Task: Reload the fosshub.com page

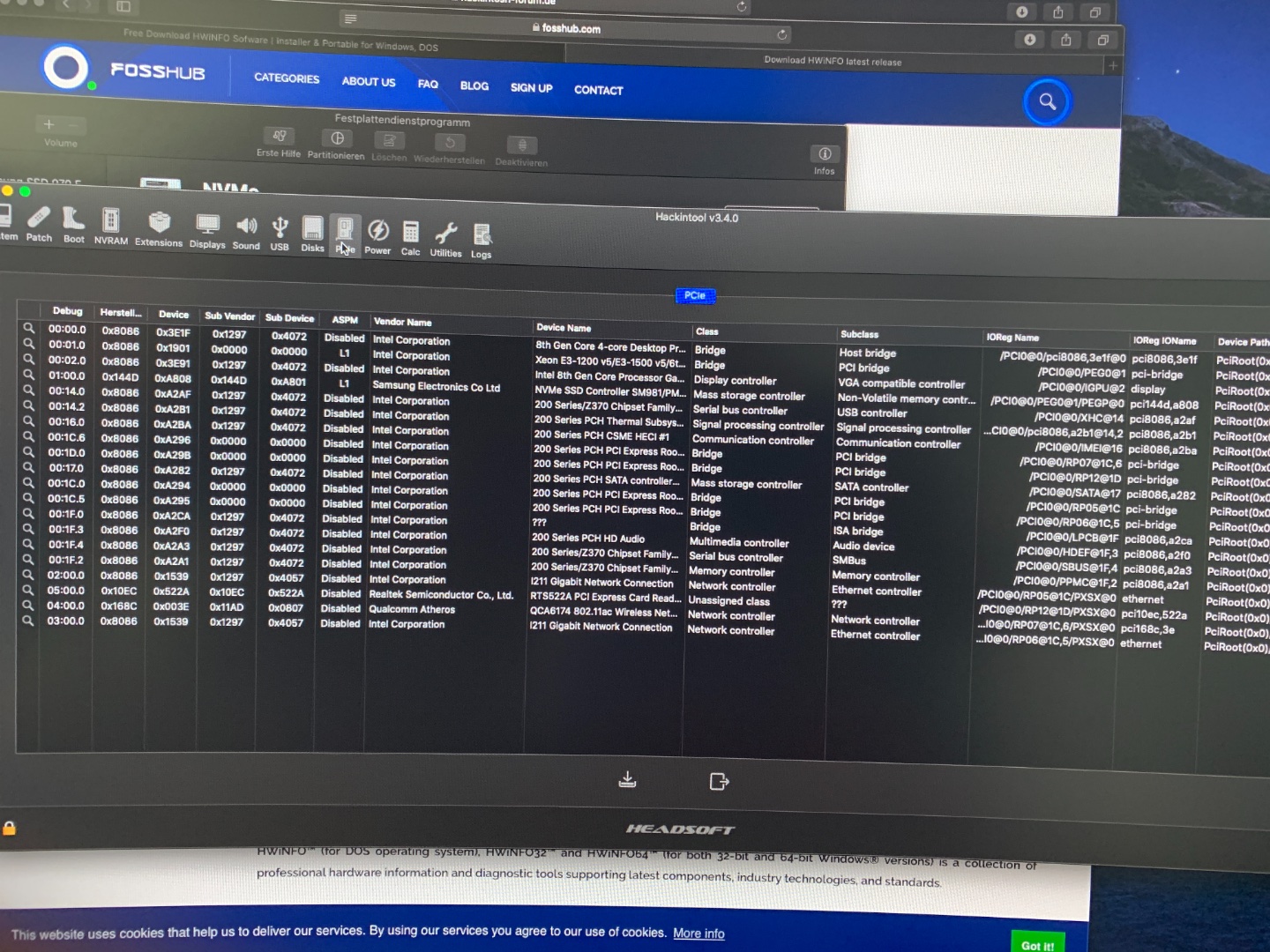Action: coord(781,34)
